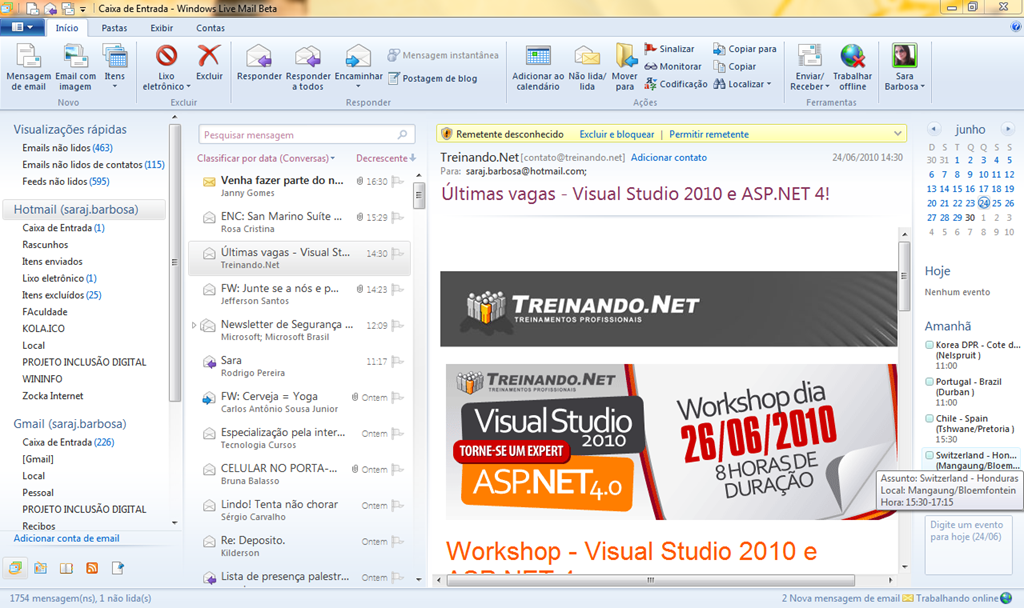This screenshot has height=608, width=1024.
Task: Click Mensagem de email new message icon
Action: pos(28,56)
